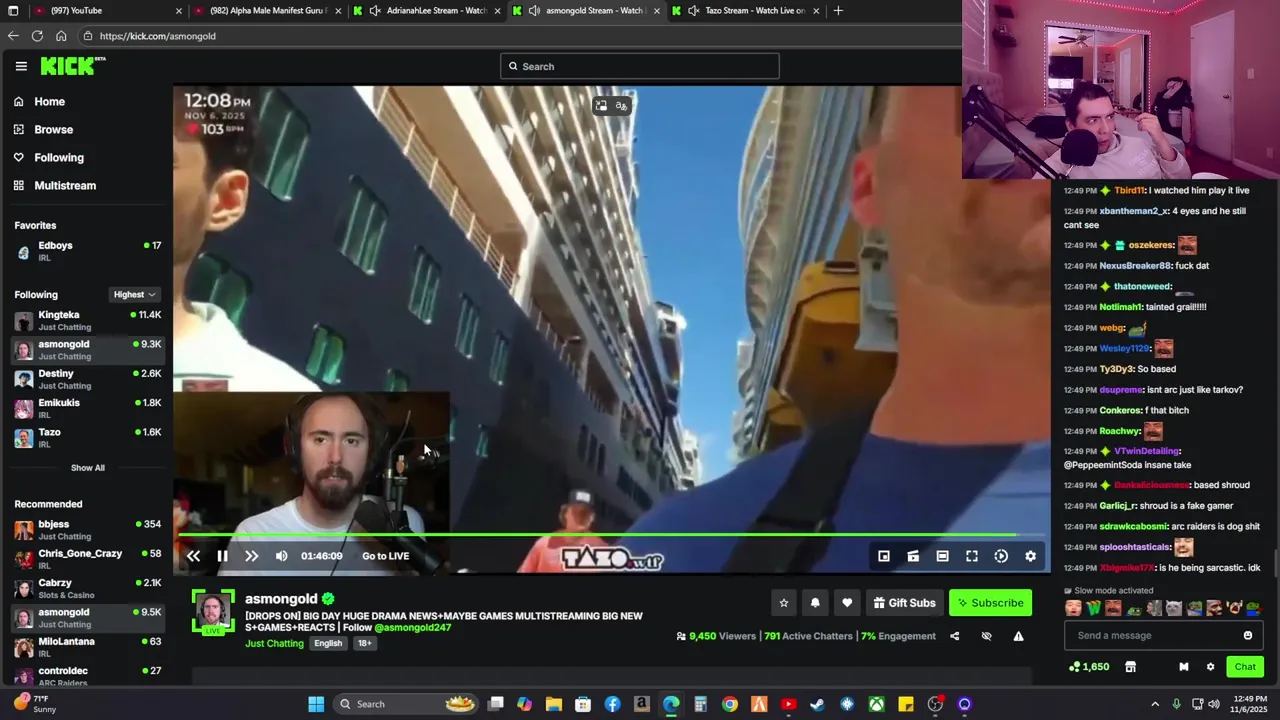Click the heart follow button
Image resolution: width=1280 pixels, height=720 pixels.
(847, 603)
